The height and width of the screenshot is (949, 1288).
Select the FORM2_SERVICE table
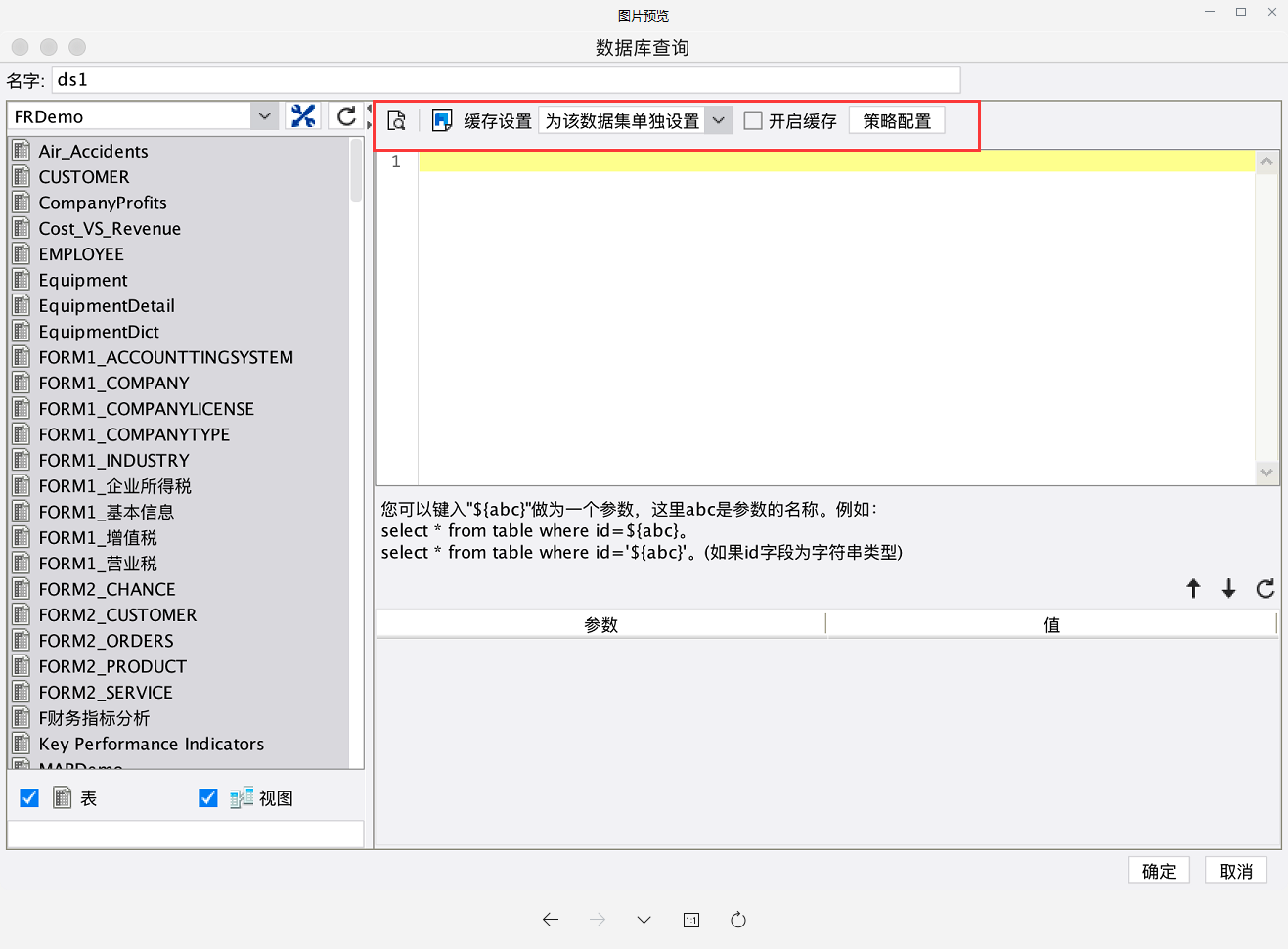(106, 692)
